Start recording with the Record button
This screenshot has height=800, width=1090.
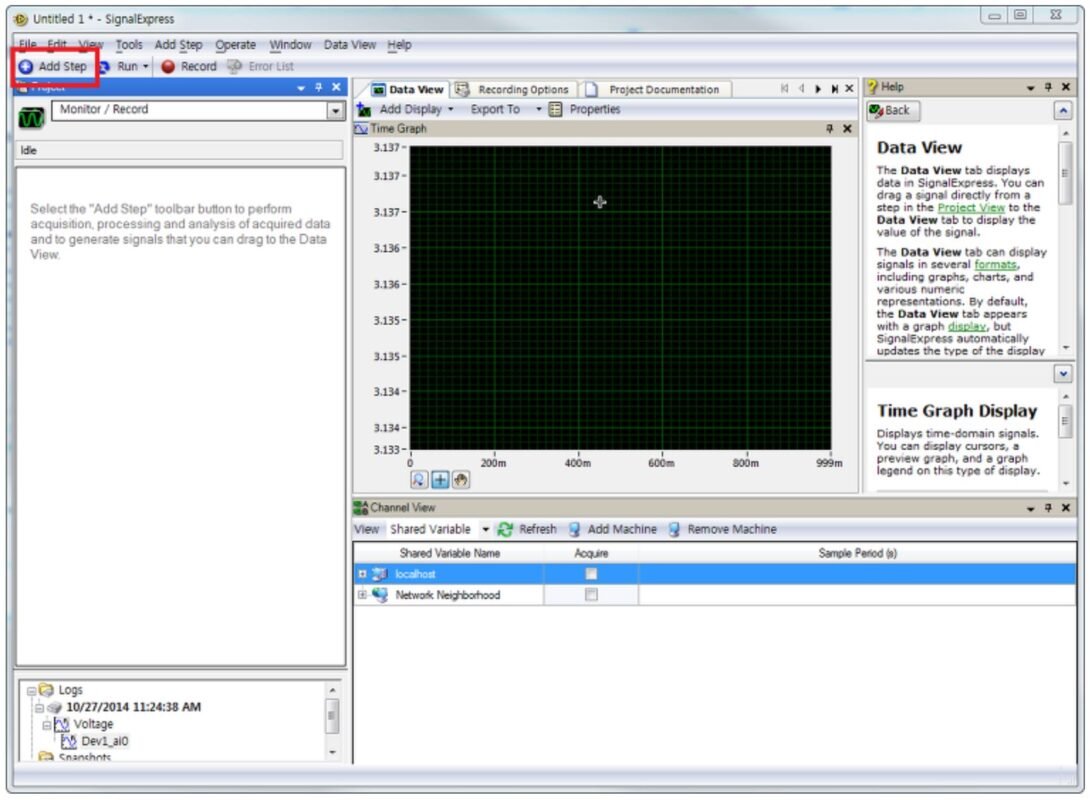(x=189, y=67)
